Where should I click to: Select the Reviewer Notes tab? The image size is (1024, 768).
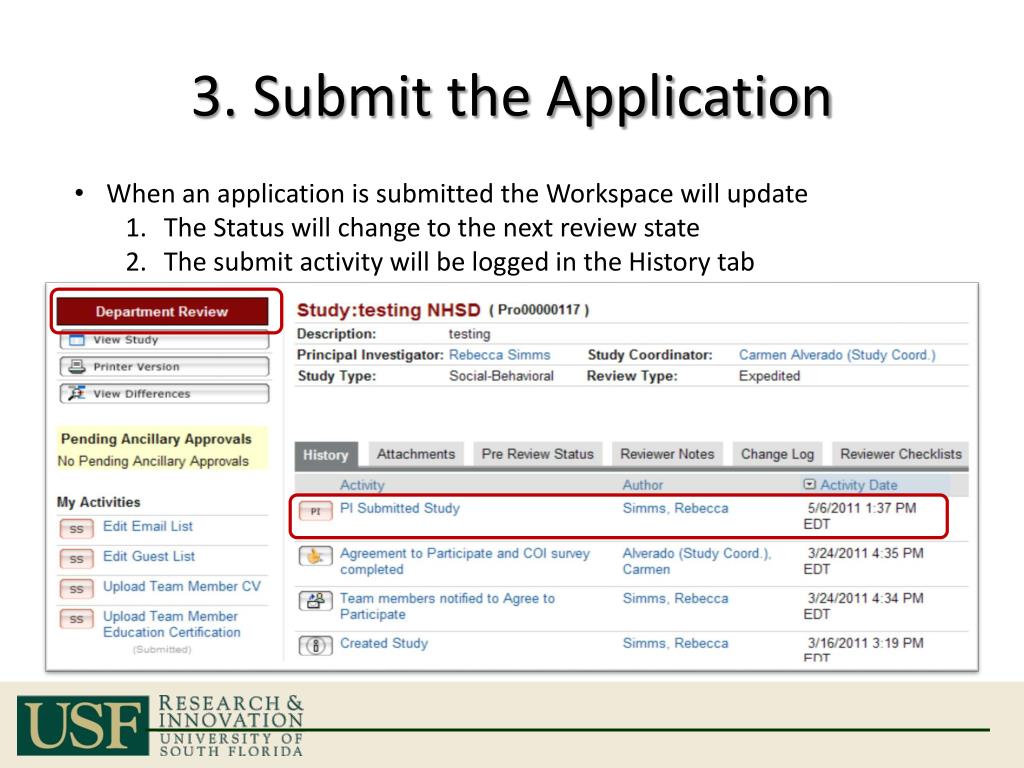(667, 454)
